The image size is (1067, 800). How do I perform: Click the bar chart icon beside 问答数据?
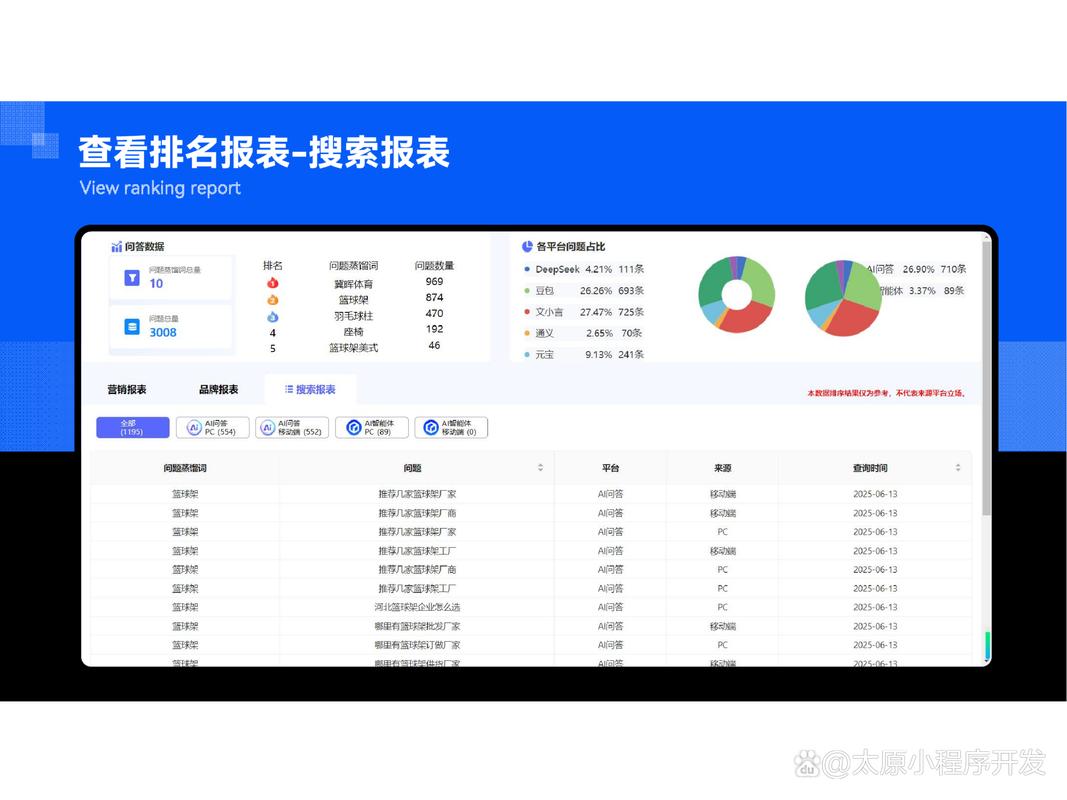(117, 246)
